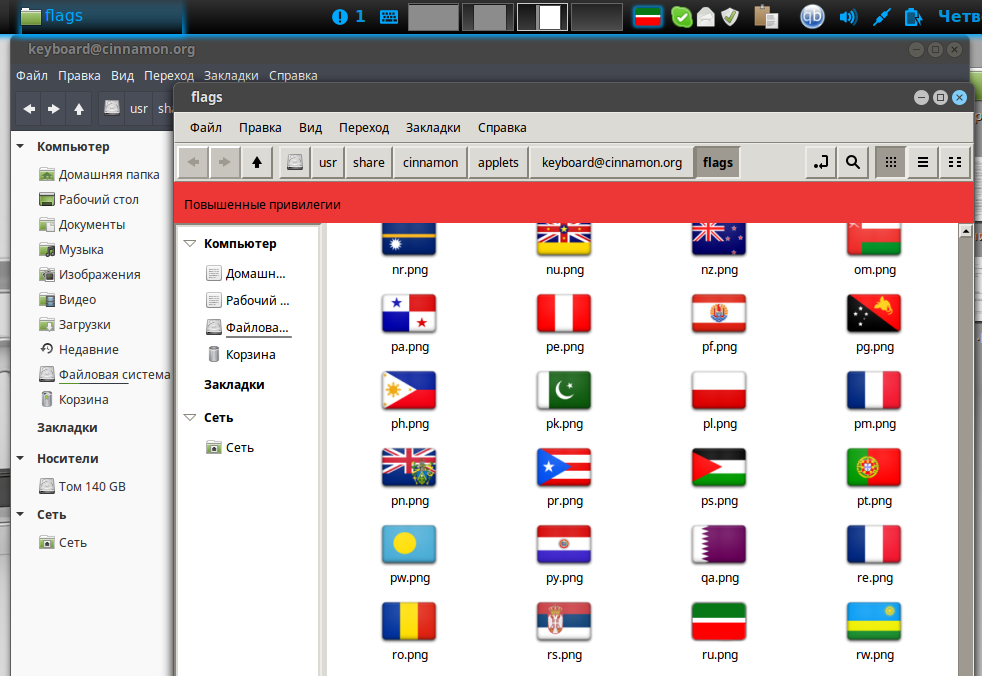The image size is (982, 676).
Task: Collapse the Компьютер section in flags sidebar
Action: pos(190,243)
